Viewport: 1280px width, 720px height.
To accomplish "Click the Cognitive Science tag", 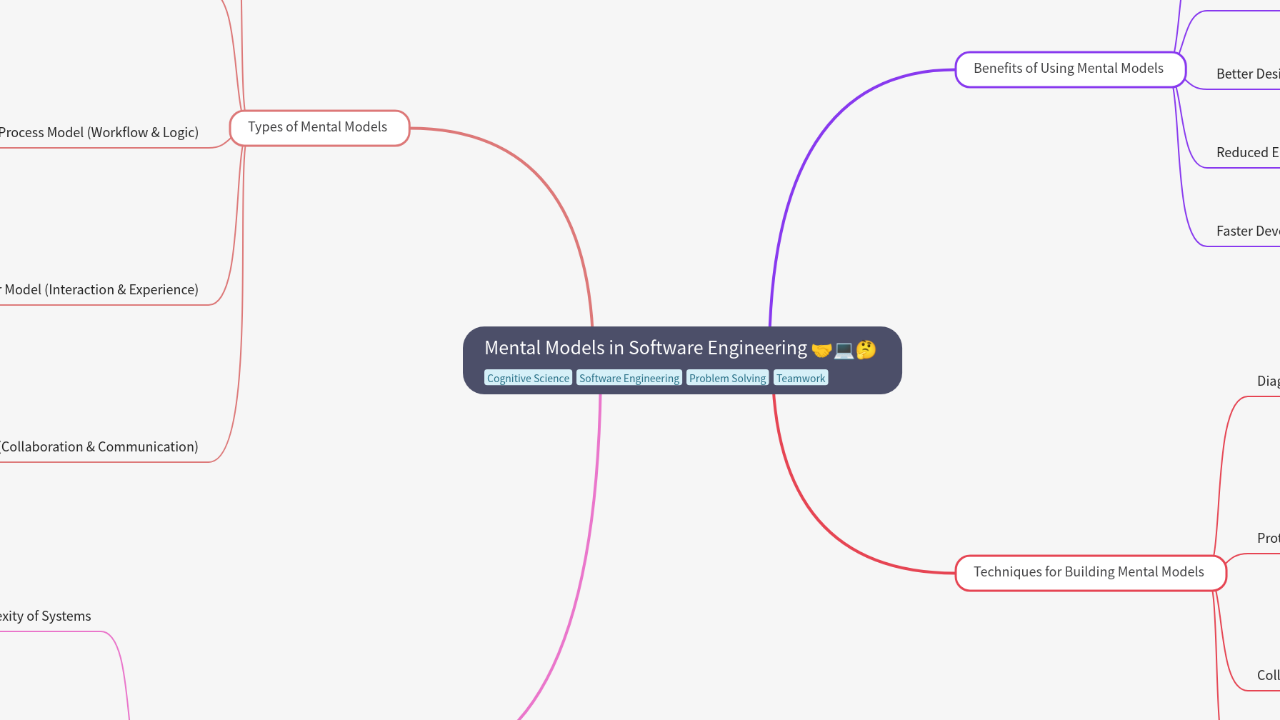I will tap(528, 378).
